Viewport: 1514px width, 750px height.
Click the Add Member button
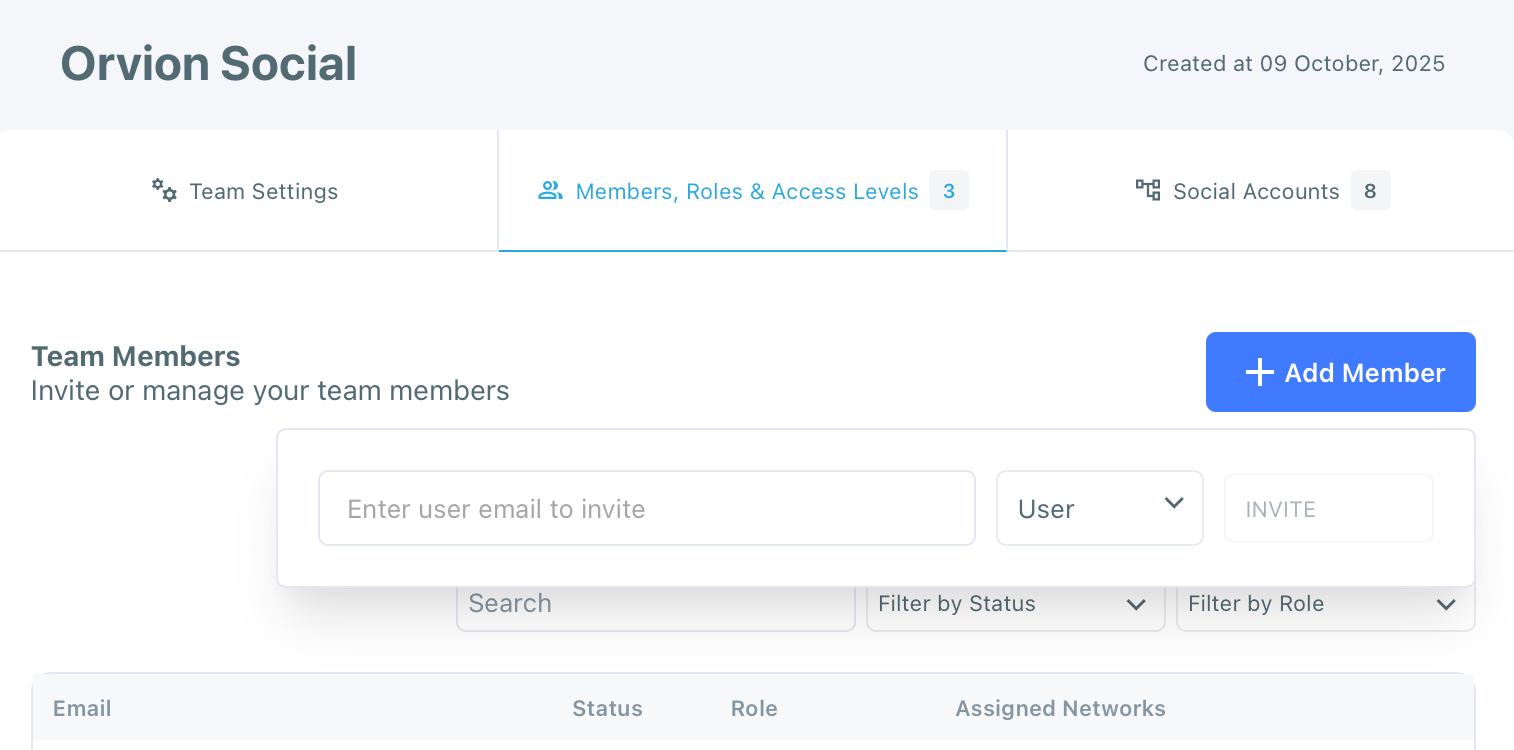(x=1340, y=371)
